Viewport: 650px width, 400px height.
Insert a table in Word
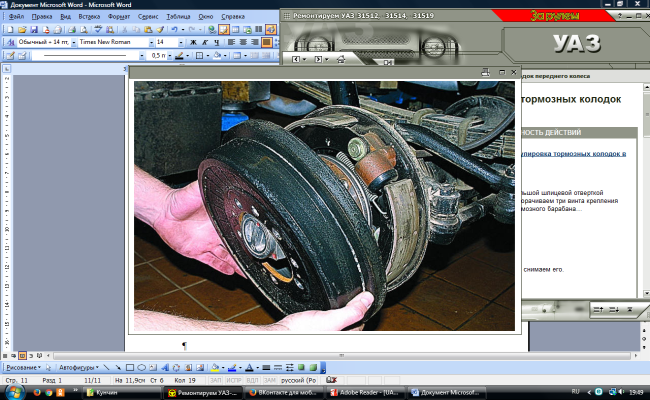click(235, 29)
